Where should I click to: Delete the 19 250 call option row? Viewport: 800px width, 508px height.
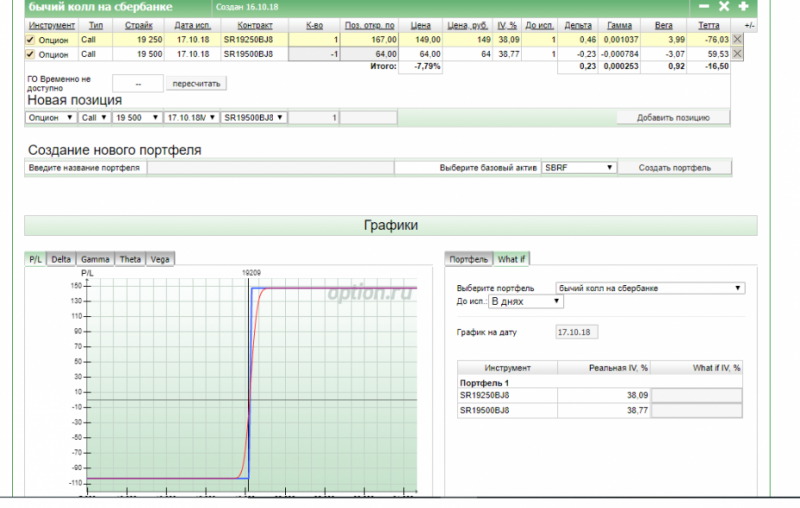[738, 40]
